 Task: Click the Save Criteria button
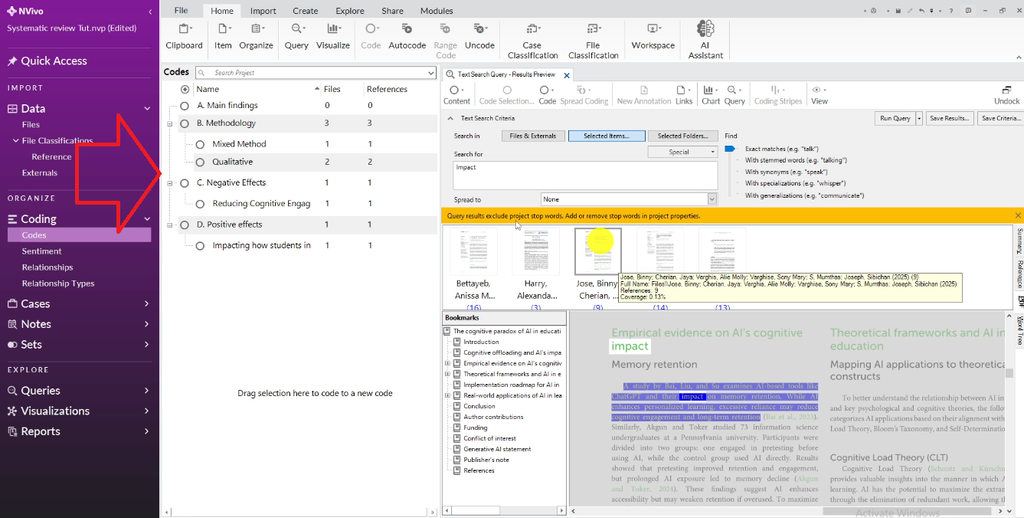(x=1000, y=118)
